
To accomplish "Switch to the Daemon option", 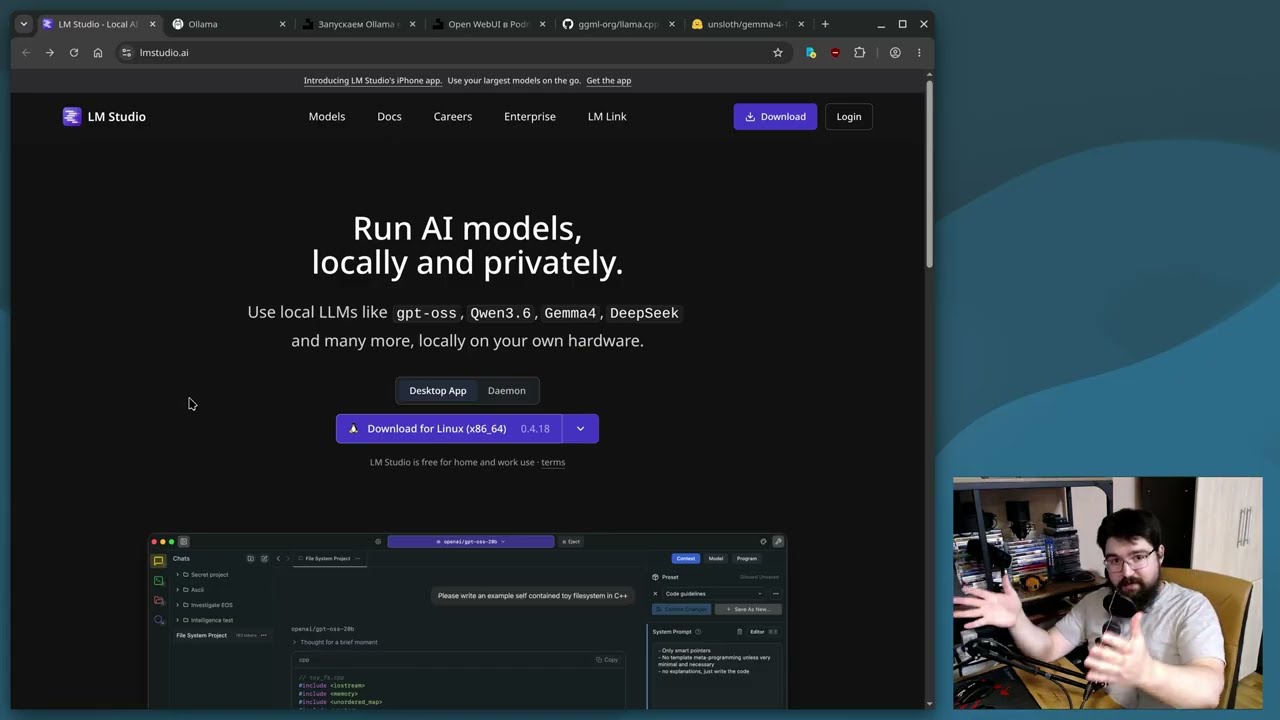I will pos(506,391).
